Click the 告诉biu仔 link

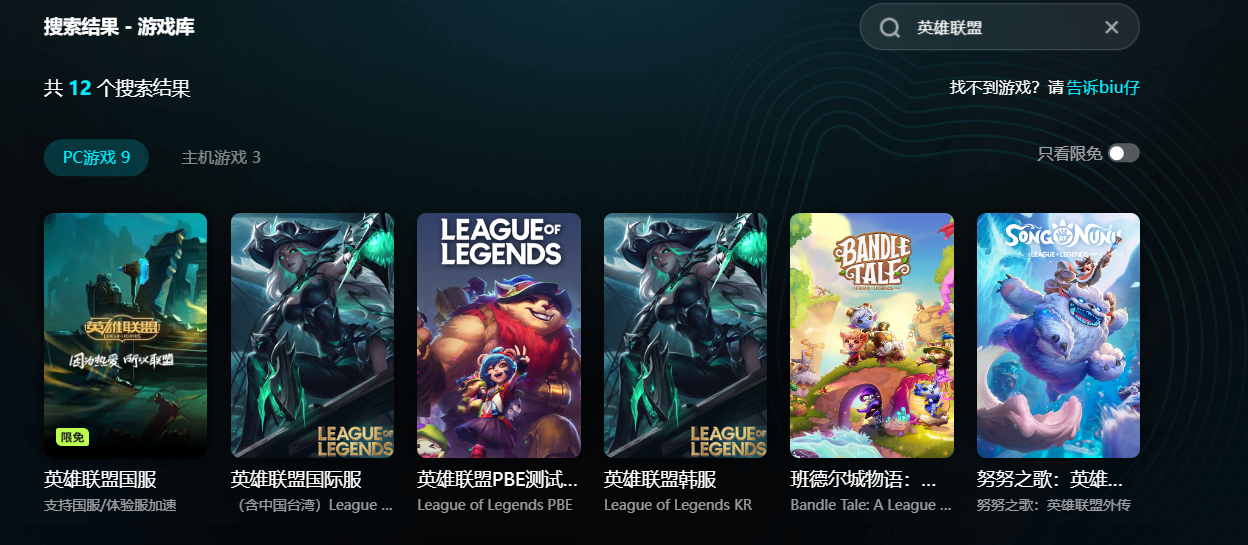(1103, 87)
